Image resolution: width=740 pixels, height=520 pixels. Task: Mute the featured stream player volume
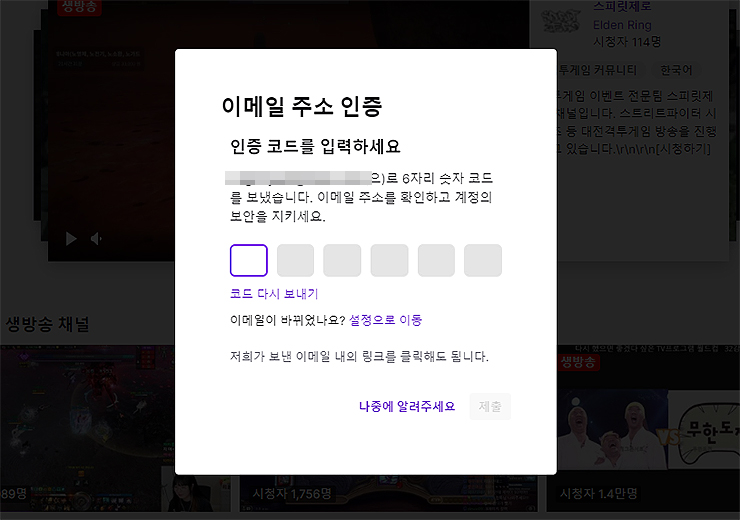pos(96,239)
